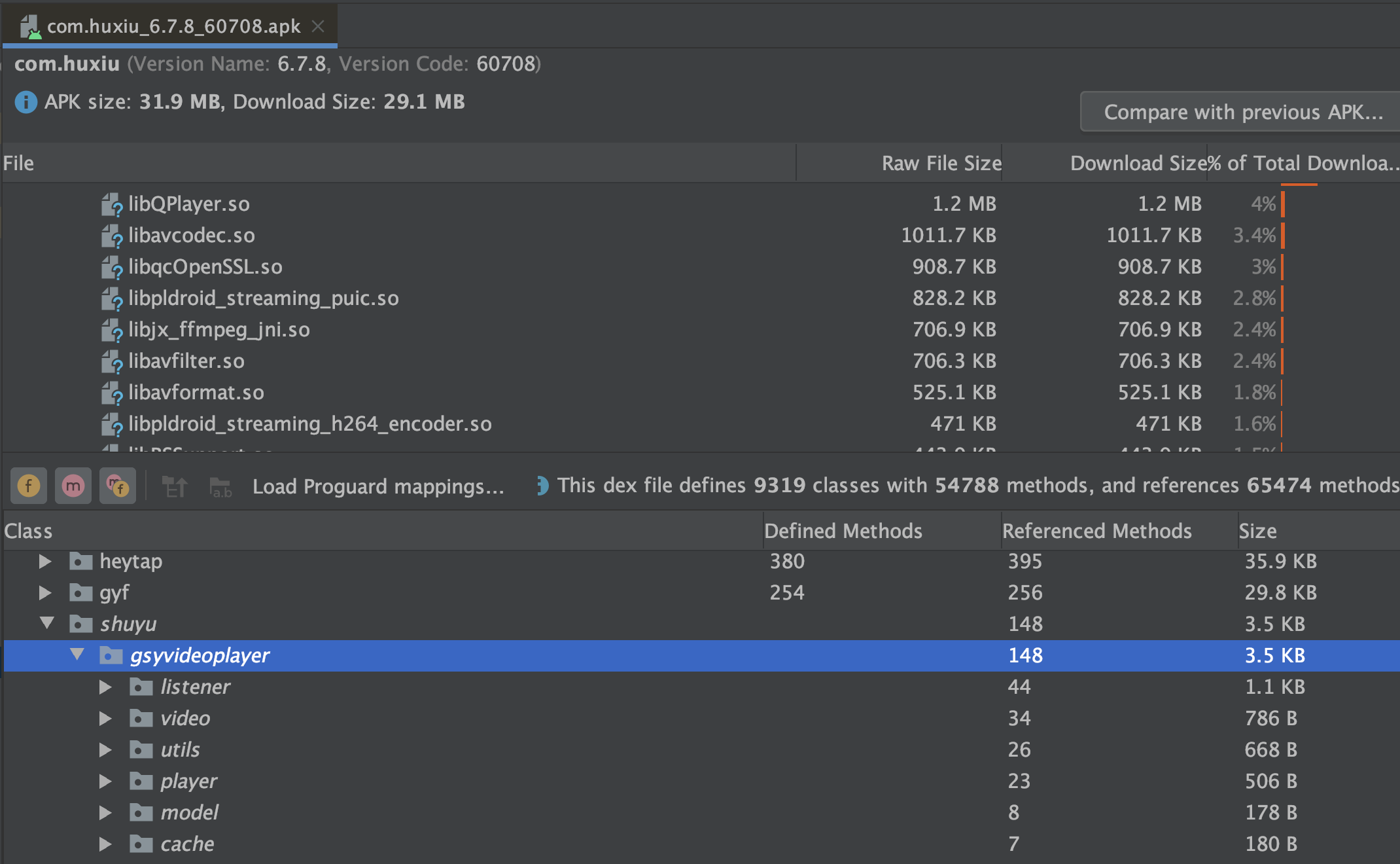Click the 35.9 KB size of heytap

tap(1281, 562)
